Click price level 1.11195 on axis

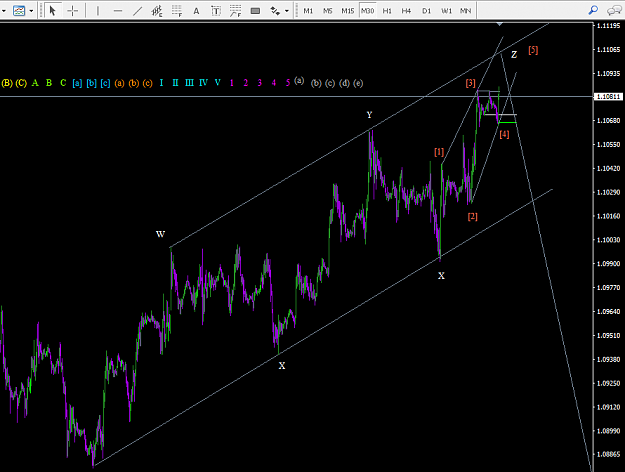click(609, 26)
